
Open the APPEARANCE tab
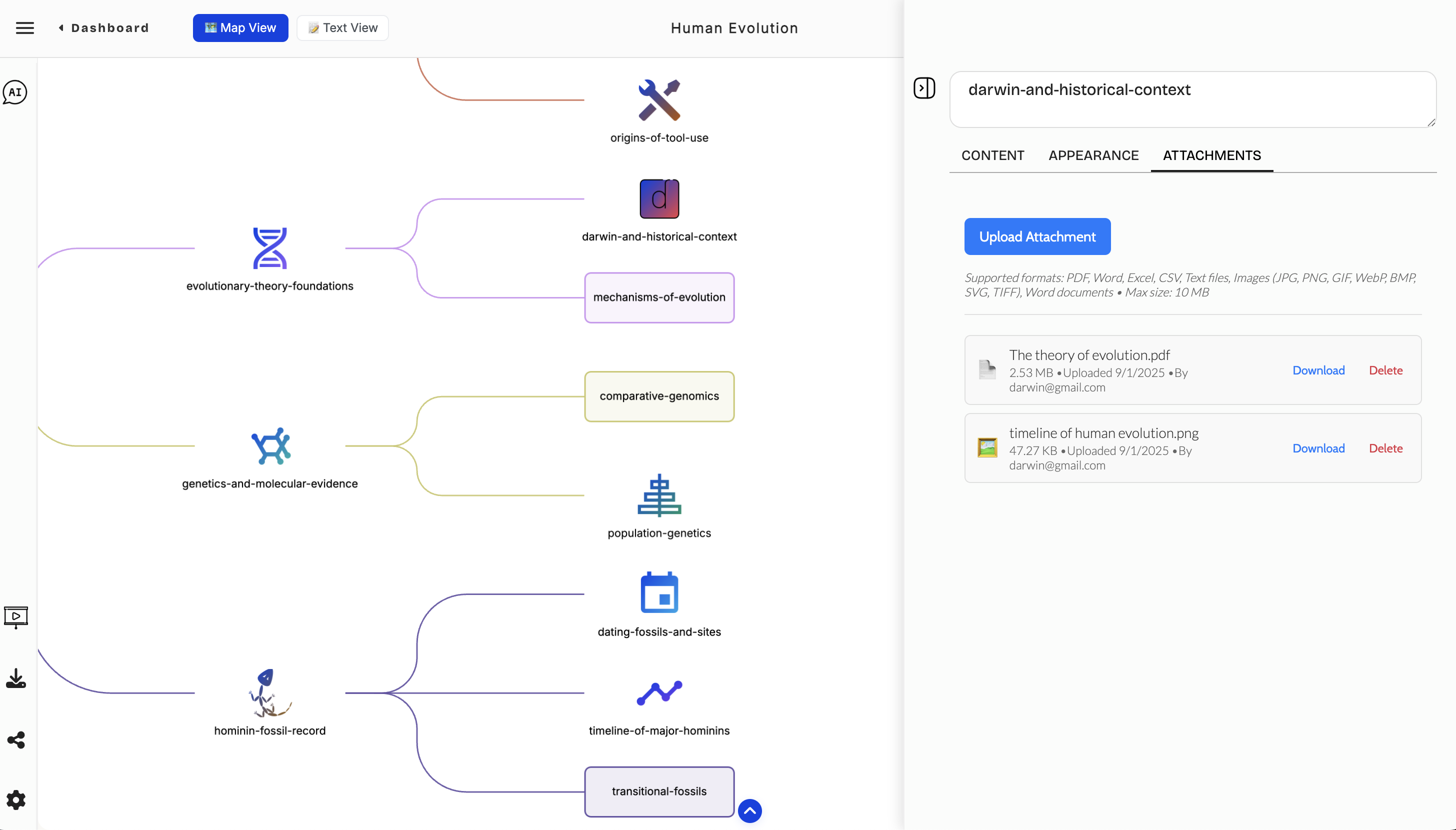(1093, 155)
